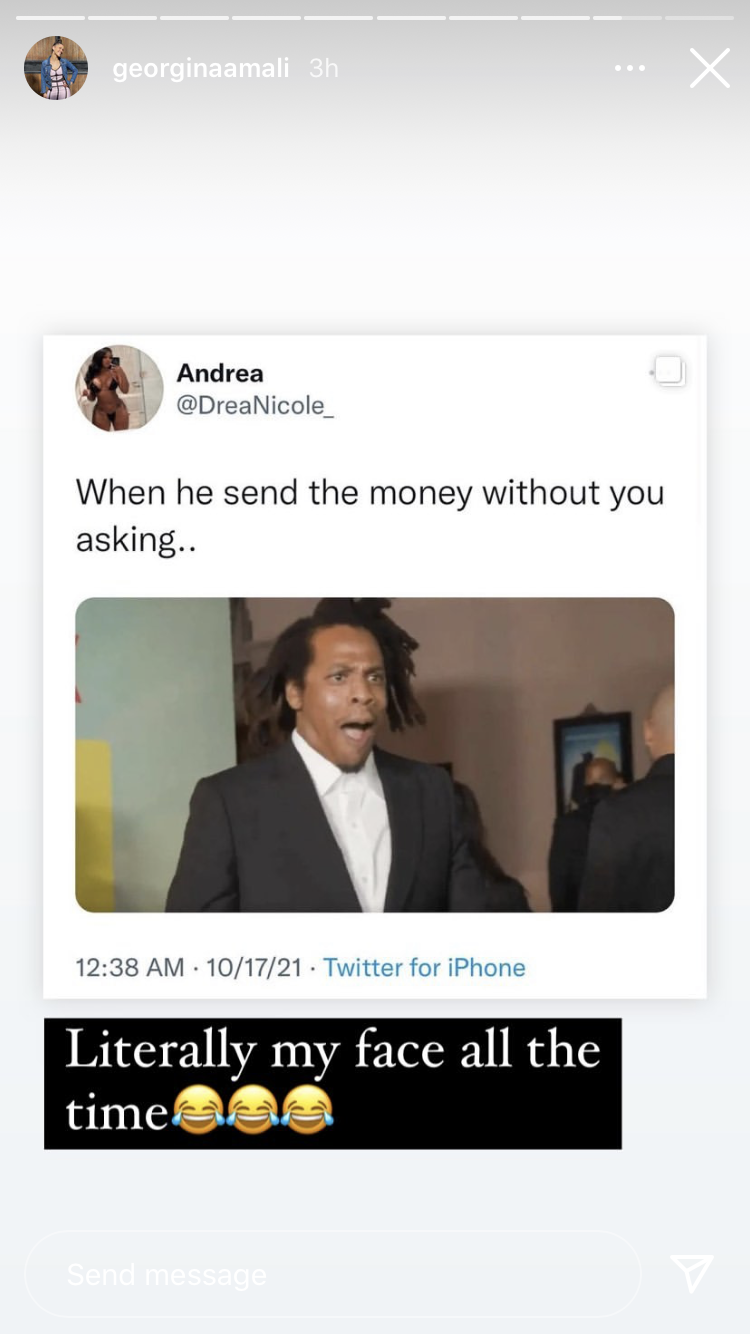Tap the reaction meme image in the tweet
This screenshot has width=750, height=1334.
(x=375, y=755)
